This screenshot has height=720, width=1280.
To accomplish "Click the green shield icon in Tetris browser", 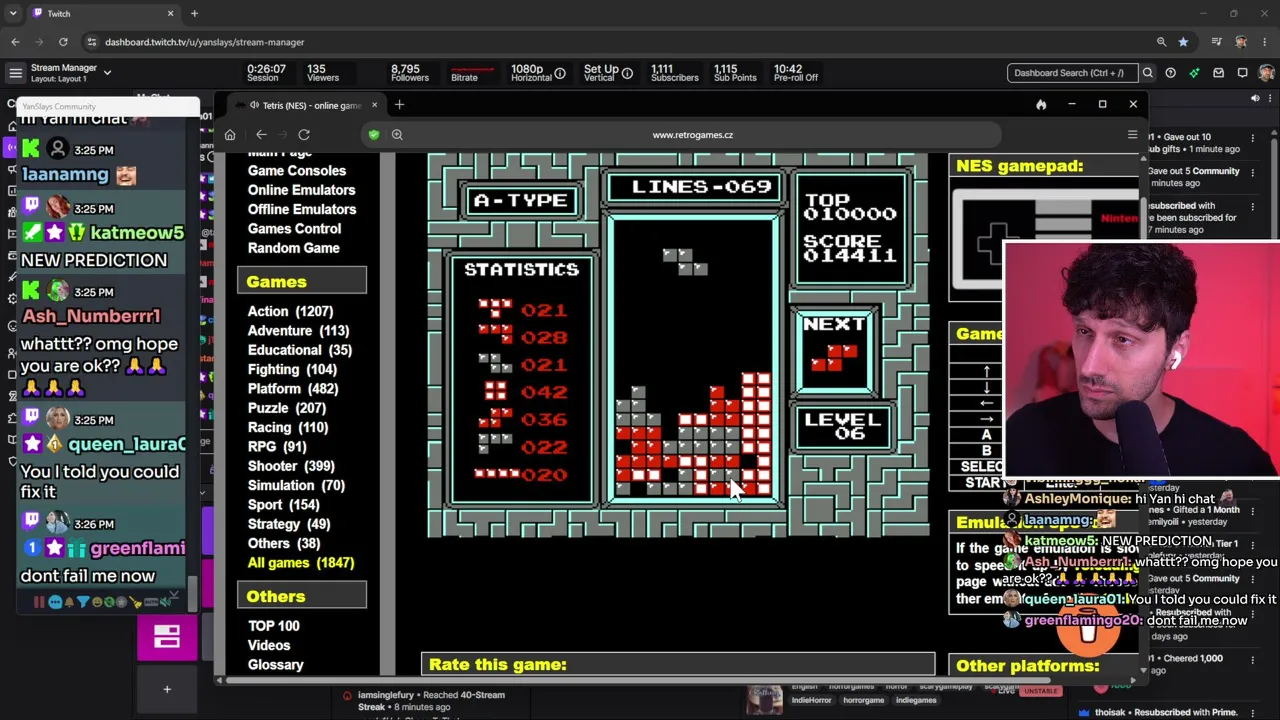I will pyautogui.click(x=374, y=135).
